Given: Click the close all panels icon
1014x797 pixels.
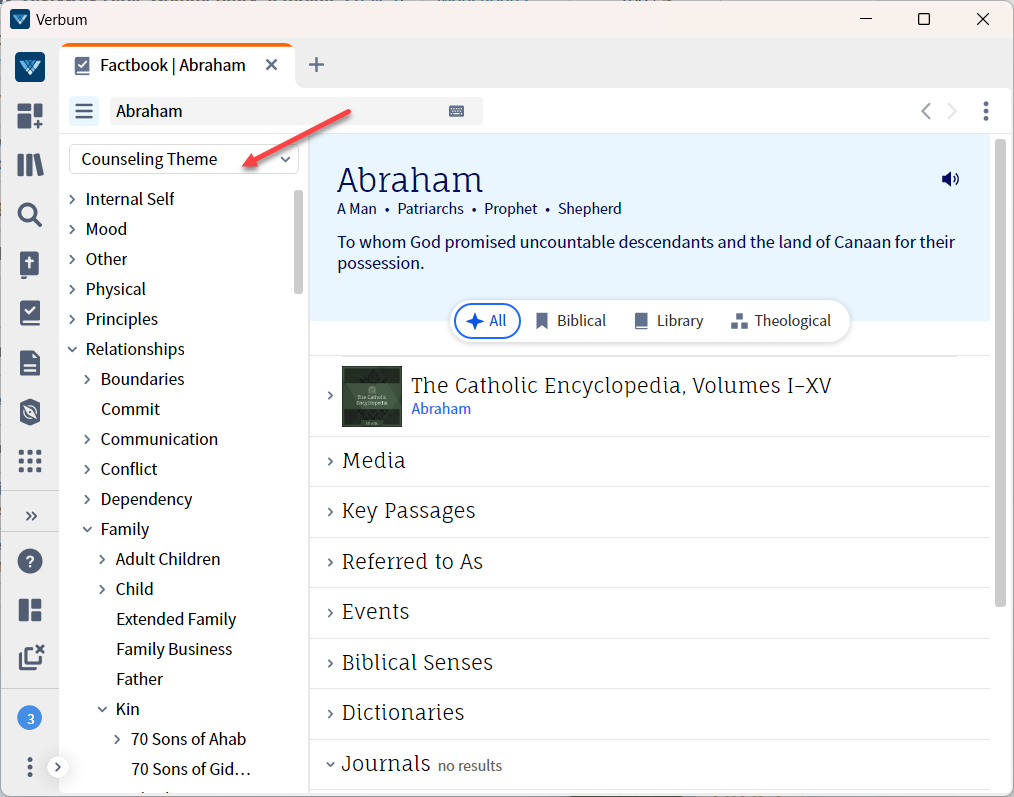Looking at the screenshot, I should click(x=31, y=657).
